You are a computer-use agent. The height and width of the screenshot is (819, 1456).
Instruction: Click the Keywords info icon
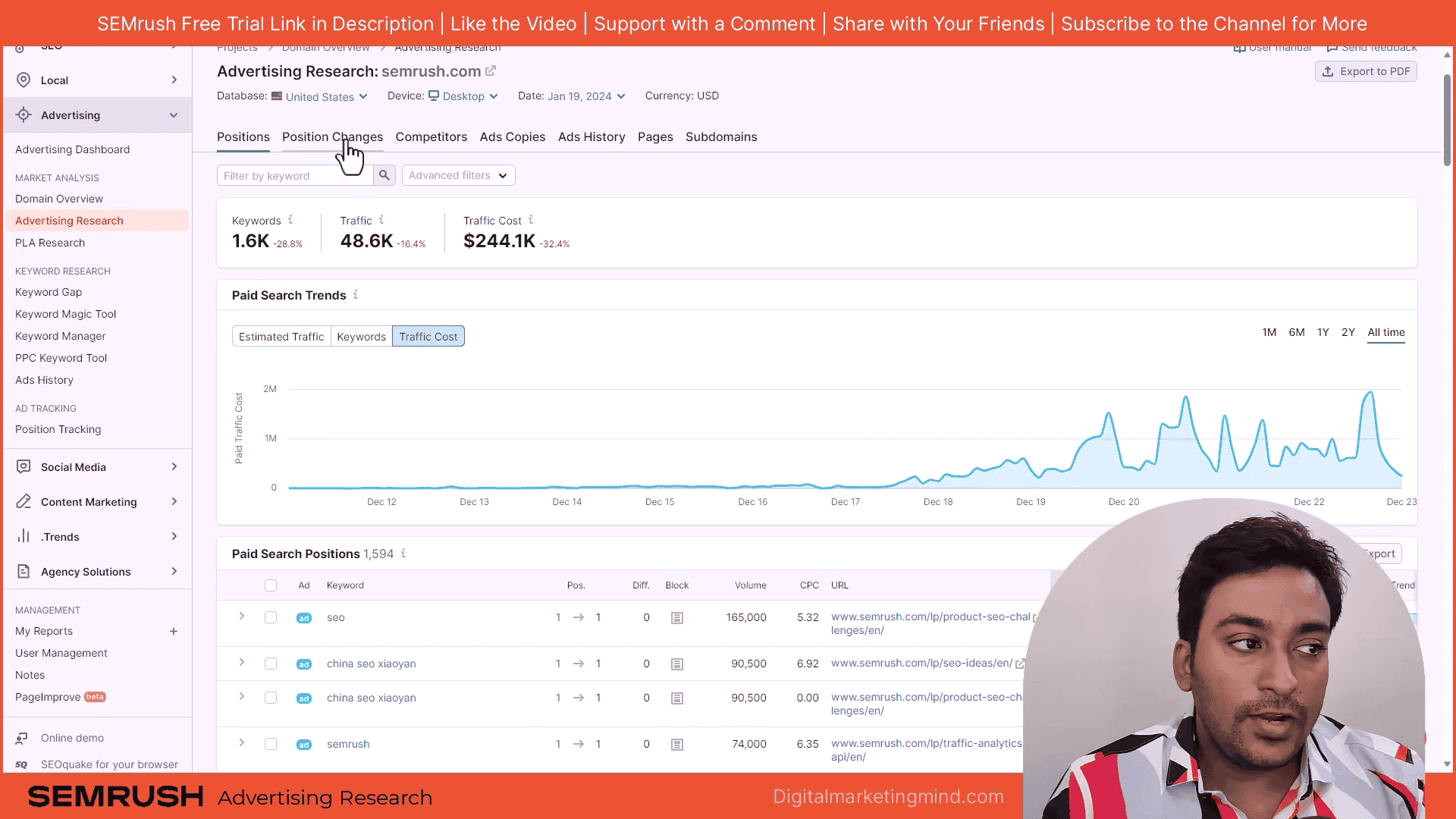pyautogui.click(x=290, y=220)
